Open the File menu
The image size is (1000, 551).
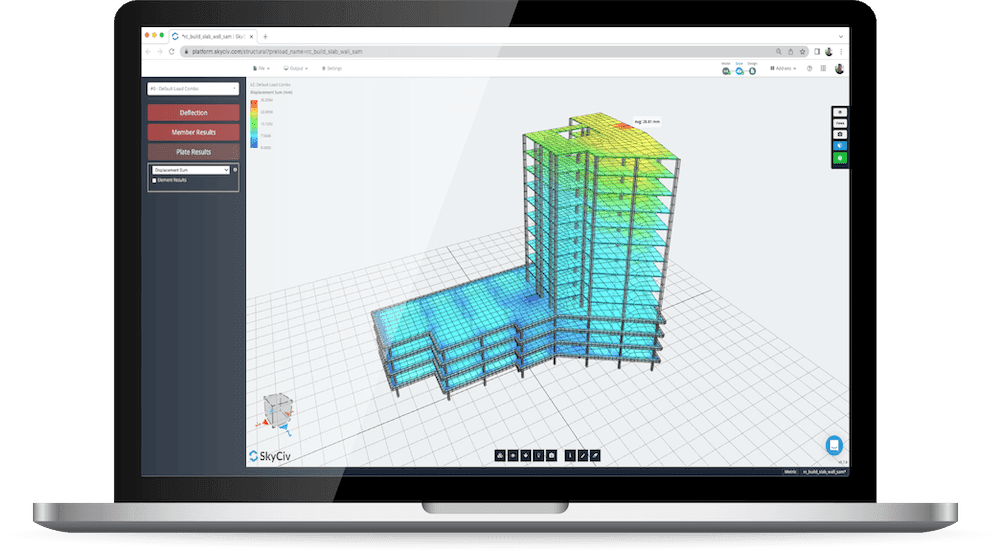(261, 68)
